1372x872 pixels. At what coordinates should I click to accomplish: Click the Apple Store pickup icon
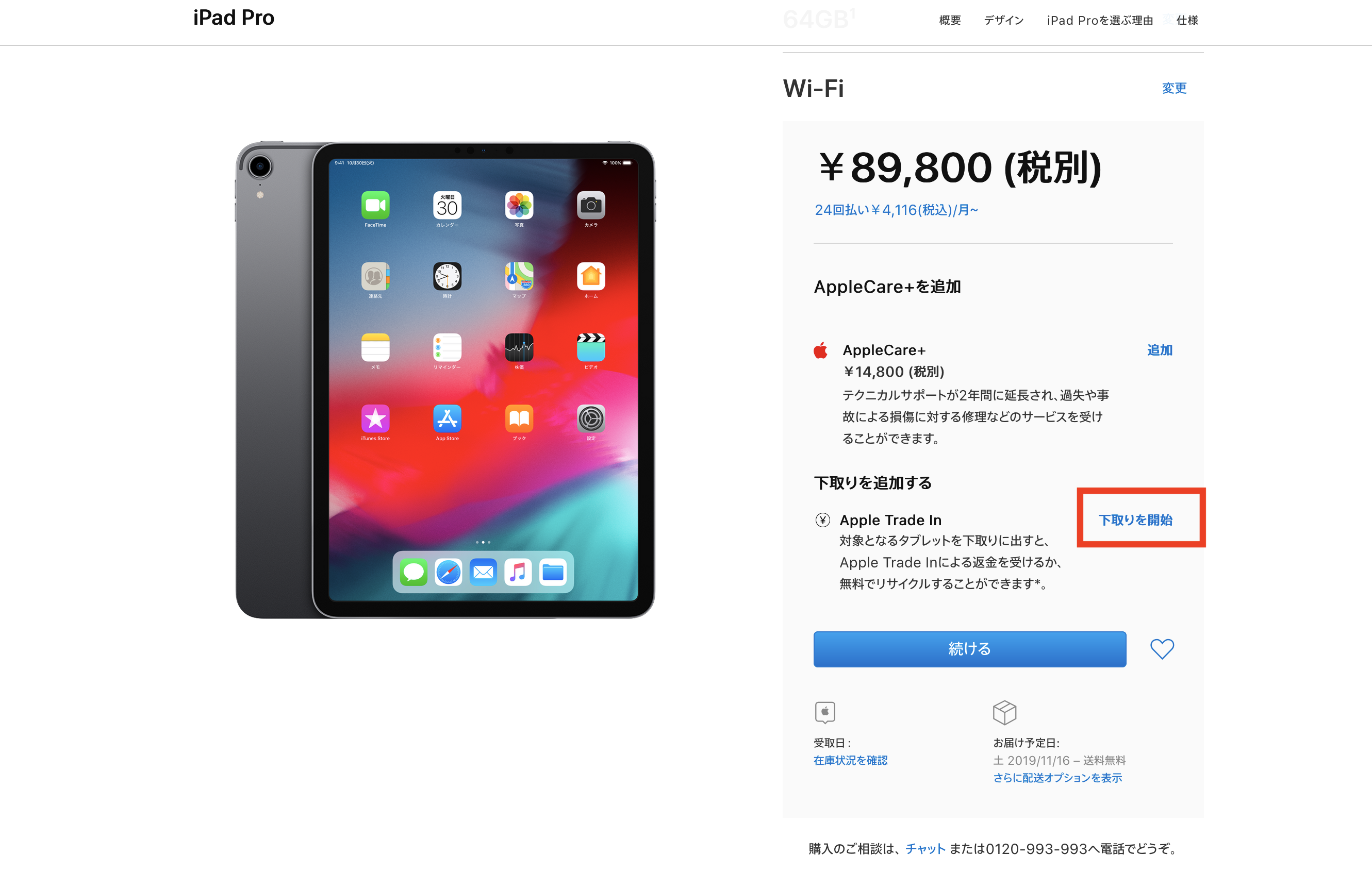click(824, 713)
